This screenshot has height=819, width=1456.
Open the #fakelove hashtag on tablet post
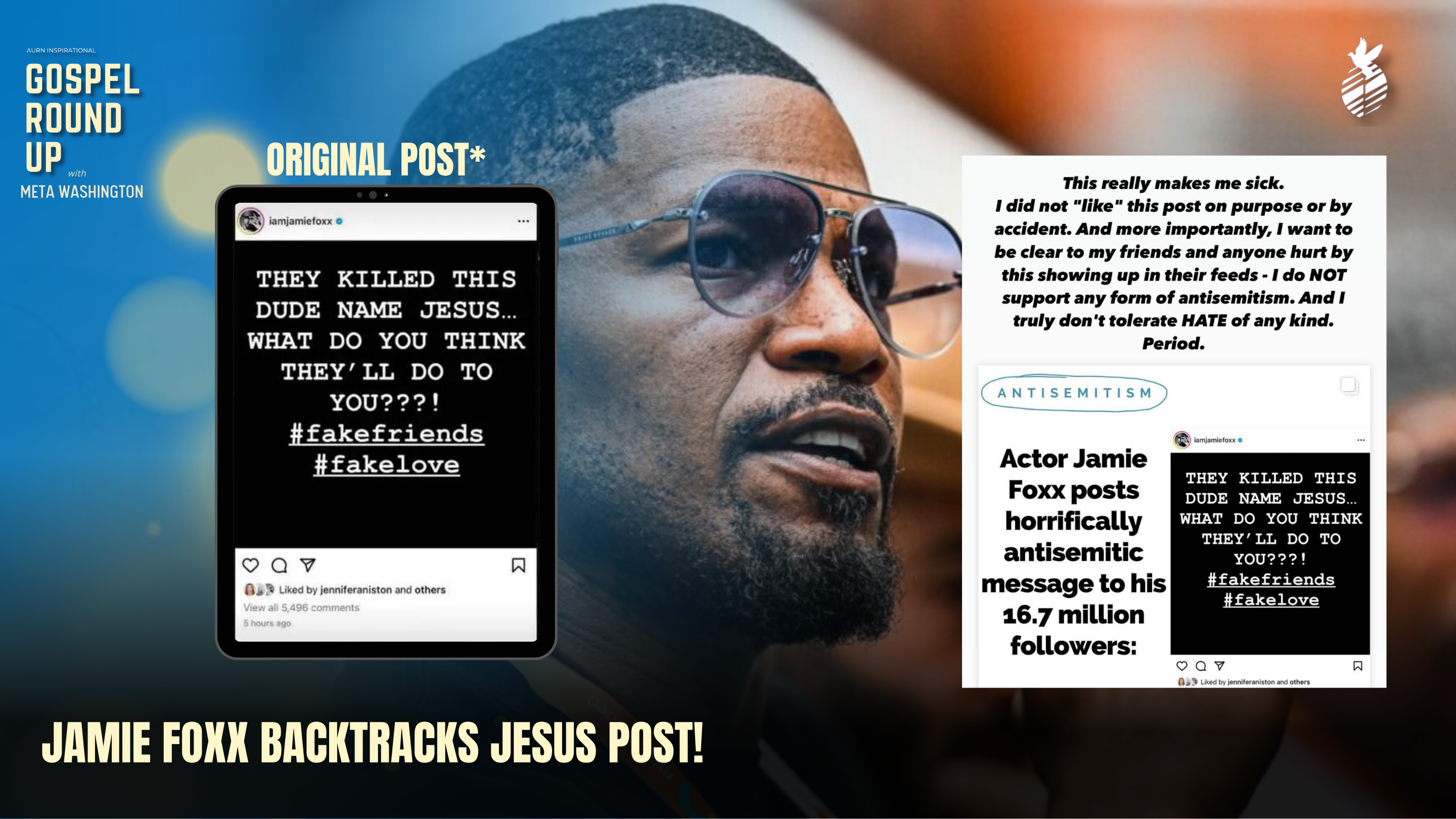(x=387, y=465)
